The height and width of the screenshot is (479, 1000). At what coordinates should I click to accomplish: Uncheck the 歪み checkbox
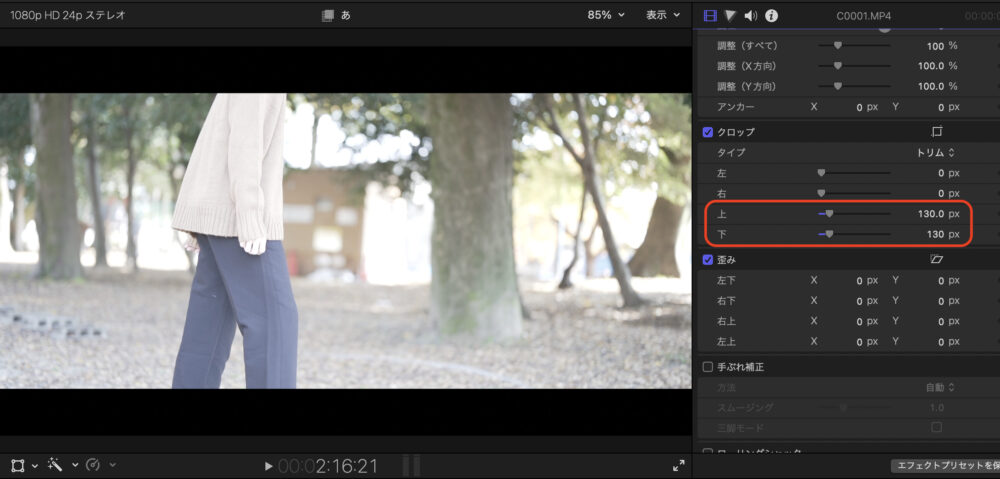click(x=708, y=259)
